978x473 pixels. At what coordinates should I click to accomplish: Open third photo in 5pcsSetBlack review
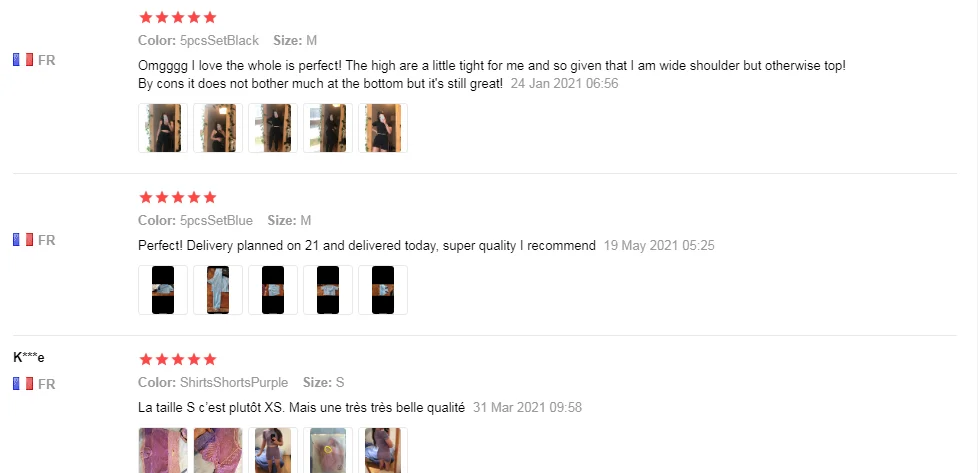273,128
